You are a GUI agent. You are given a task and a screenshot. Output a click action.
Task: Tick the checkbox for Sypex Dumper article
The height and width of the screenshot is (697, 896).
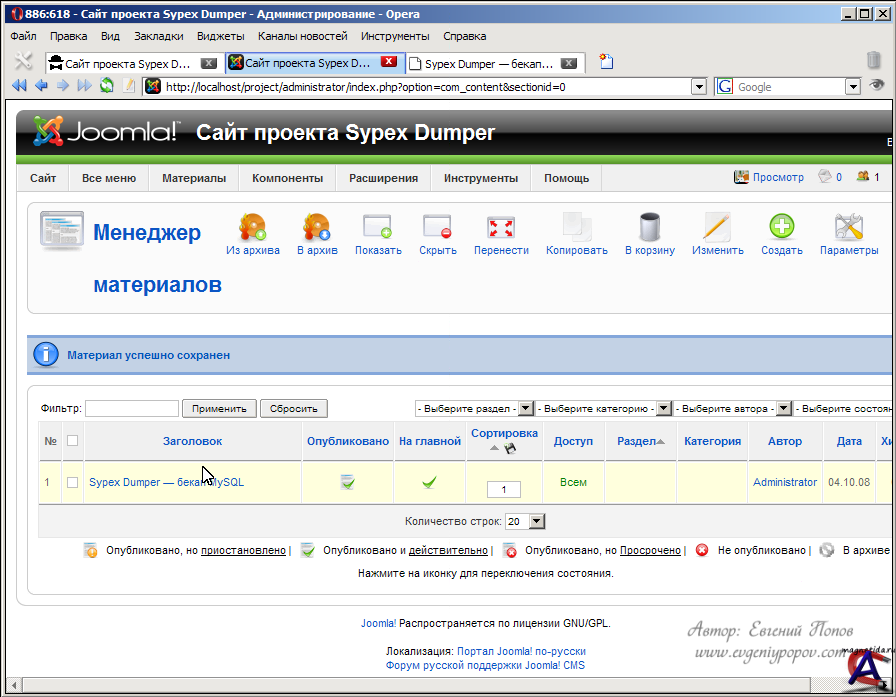72,482
